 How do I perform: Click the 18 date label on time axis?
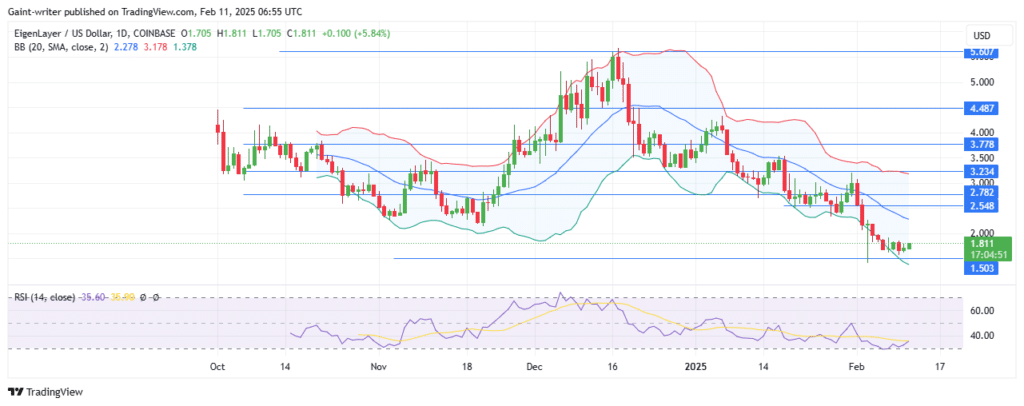467,367
